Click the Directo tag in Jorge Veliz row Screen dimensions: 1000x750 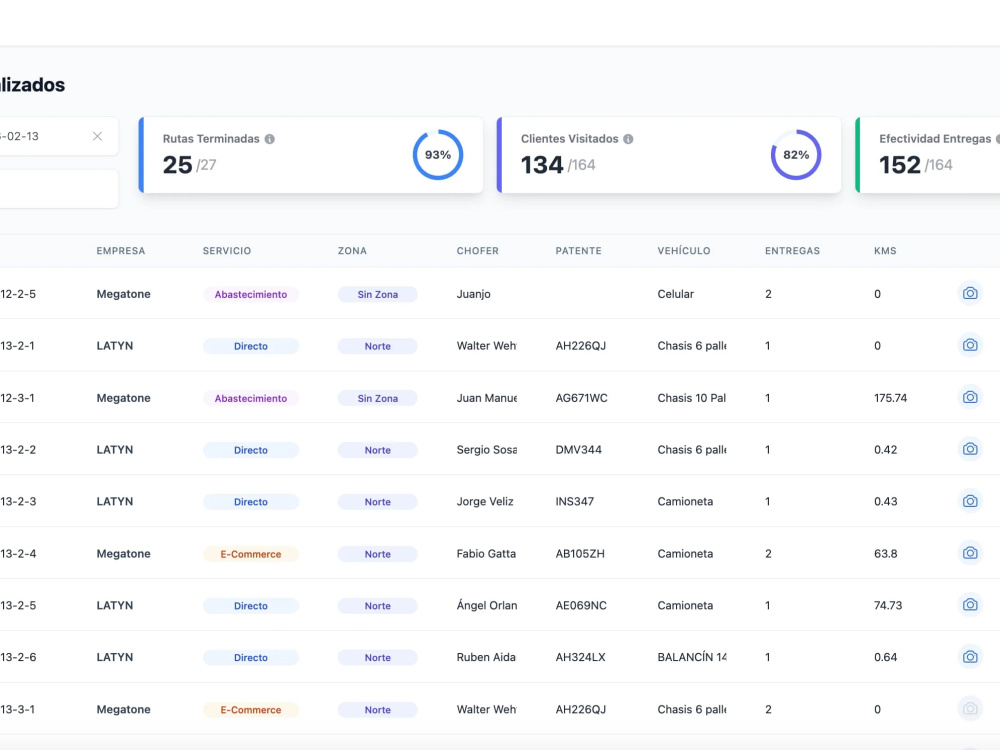251,502
